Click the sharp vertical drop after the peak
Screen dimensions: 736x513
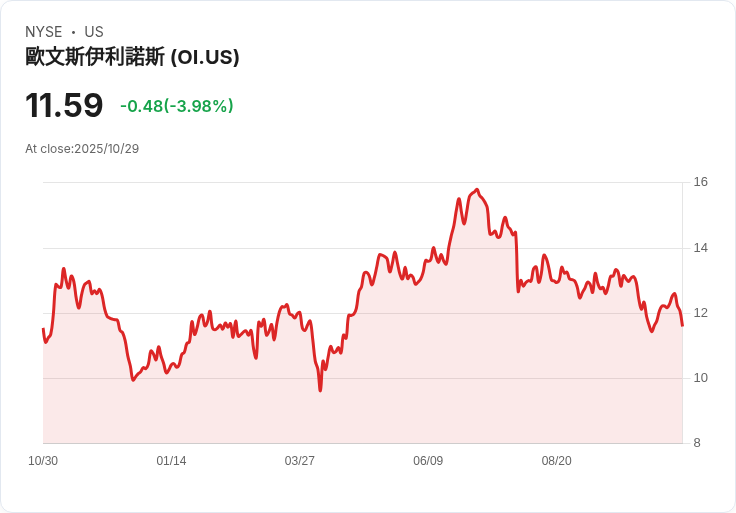coord(517,263)
